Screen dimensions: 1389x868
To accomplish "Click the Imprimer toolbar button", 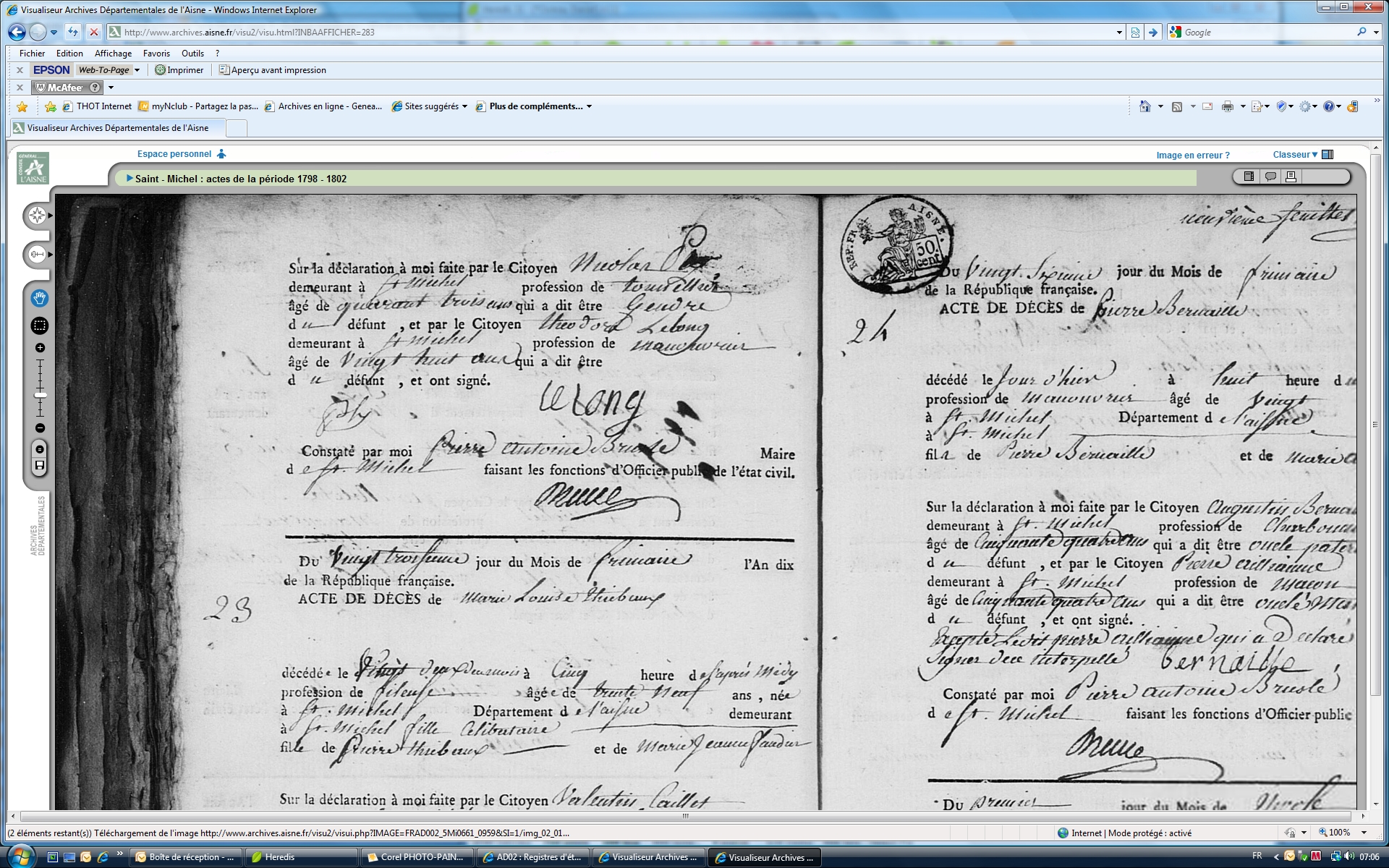I will [x=179, y=70].
